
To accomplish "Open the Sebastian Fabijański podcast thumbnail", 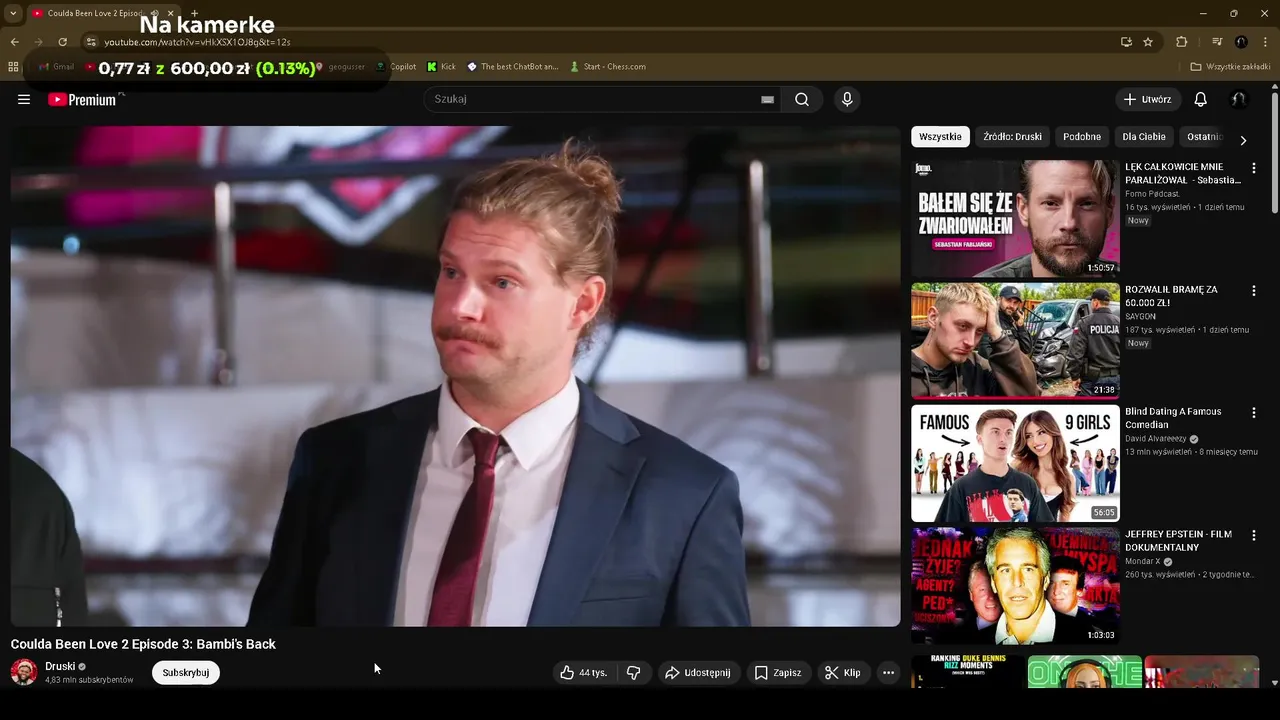I will tap(1015, 218).
